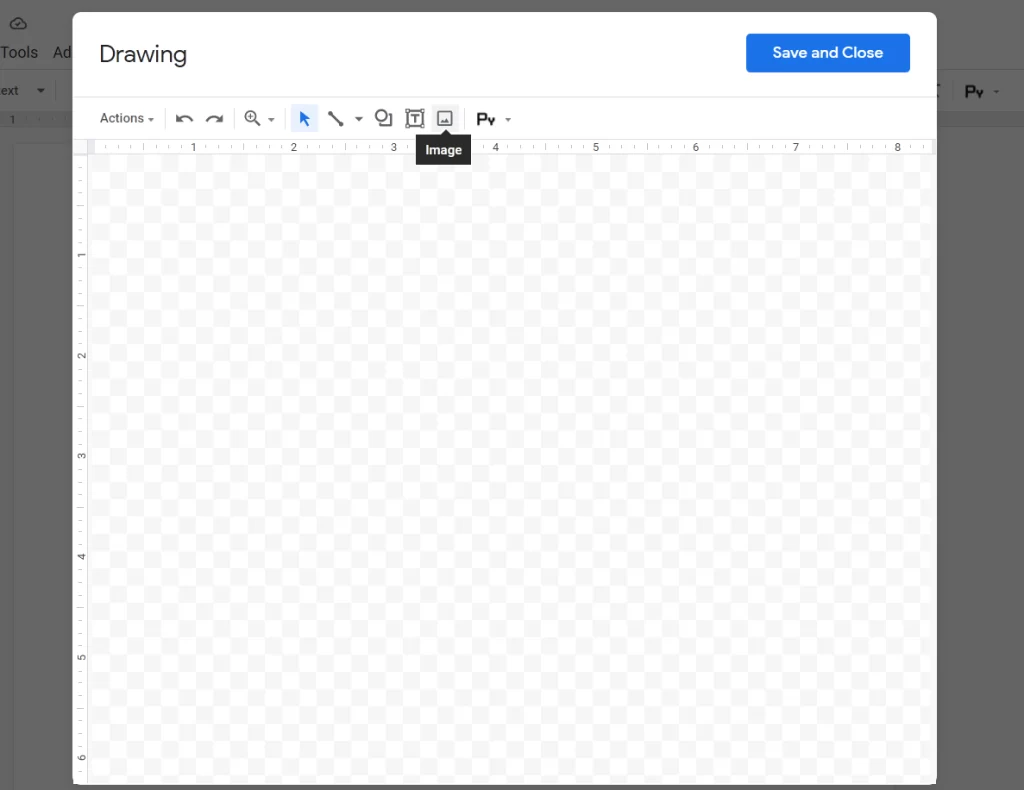Expand the Zoom dropdown arrow

(272, 119)
